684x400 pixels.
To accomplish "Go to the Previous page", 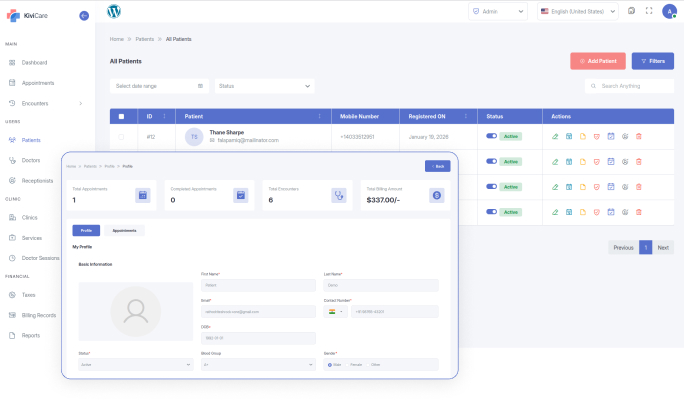I will click(623, 248).
